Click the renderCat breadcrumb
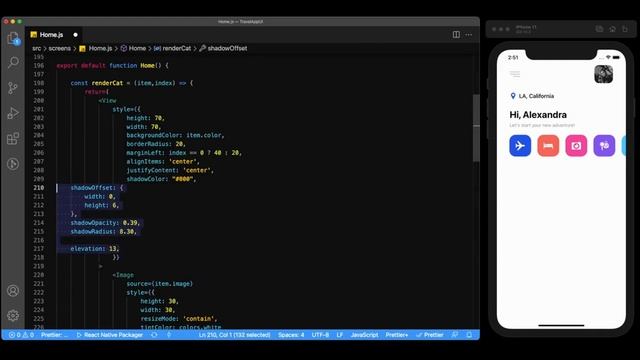Viewport: 640px width, 360px height. (x=172, y=48)
